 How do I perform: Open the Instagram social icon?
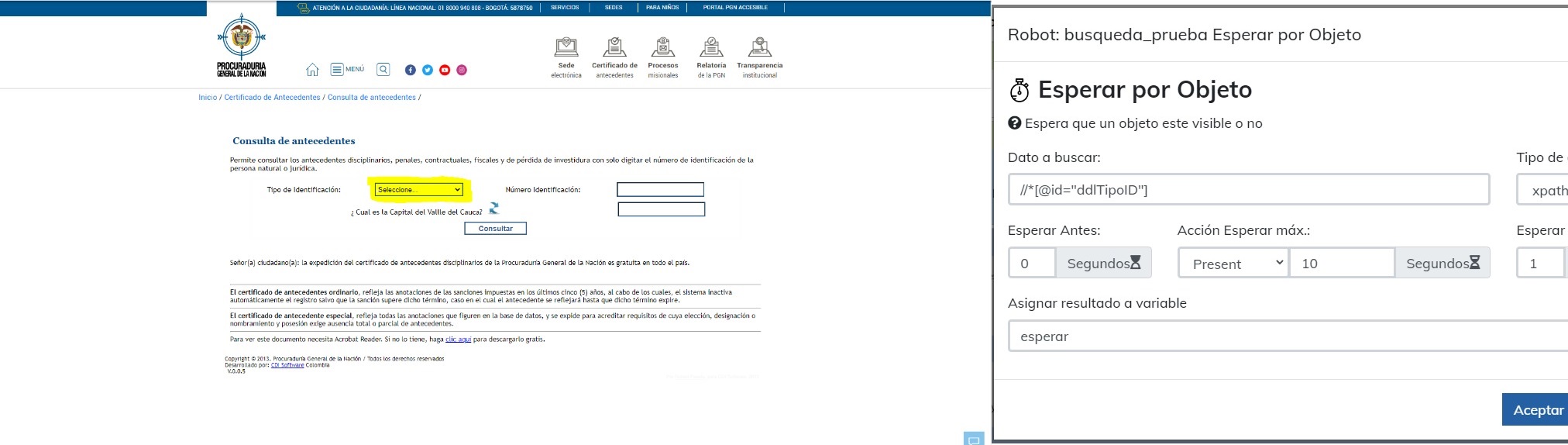tap(462, 70)
